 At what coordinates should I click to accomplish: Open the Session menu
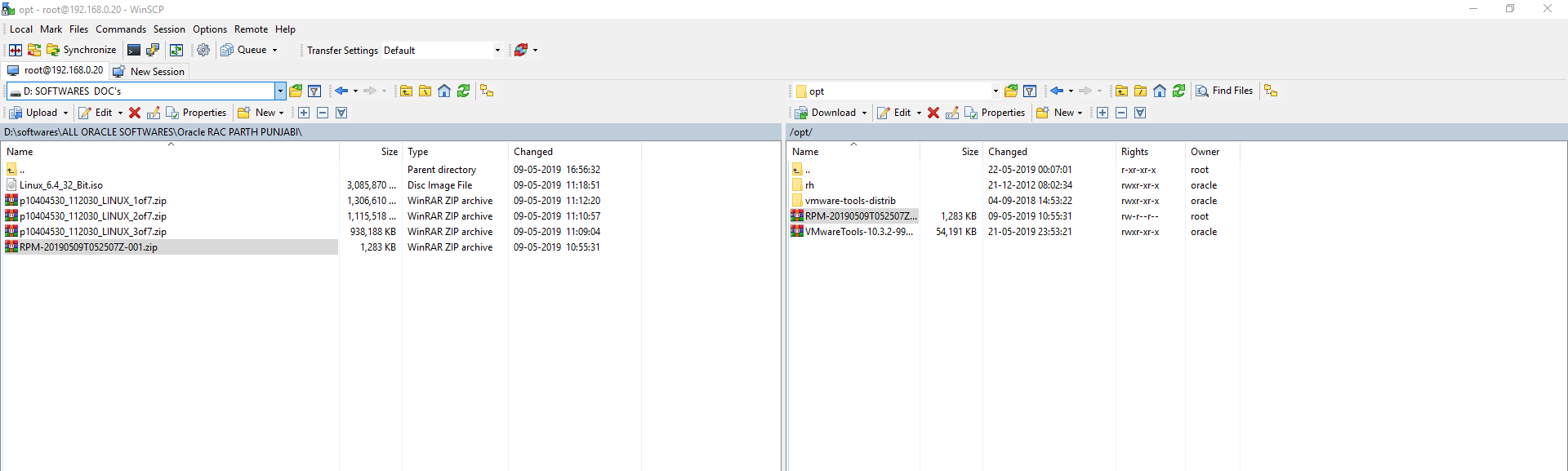[x=169, y=29]
